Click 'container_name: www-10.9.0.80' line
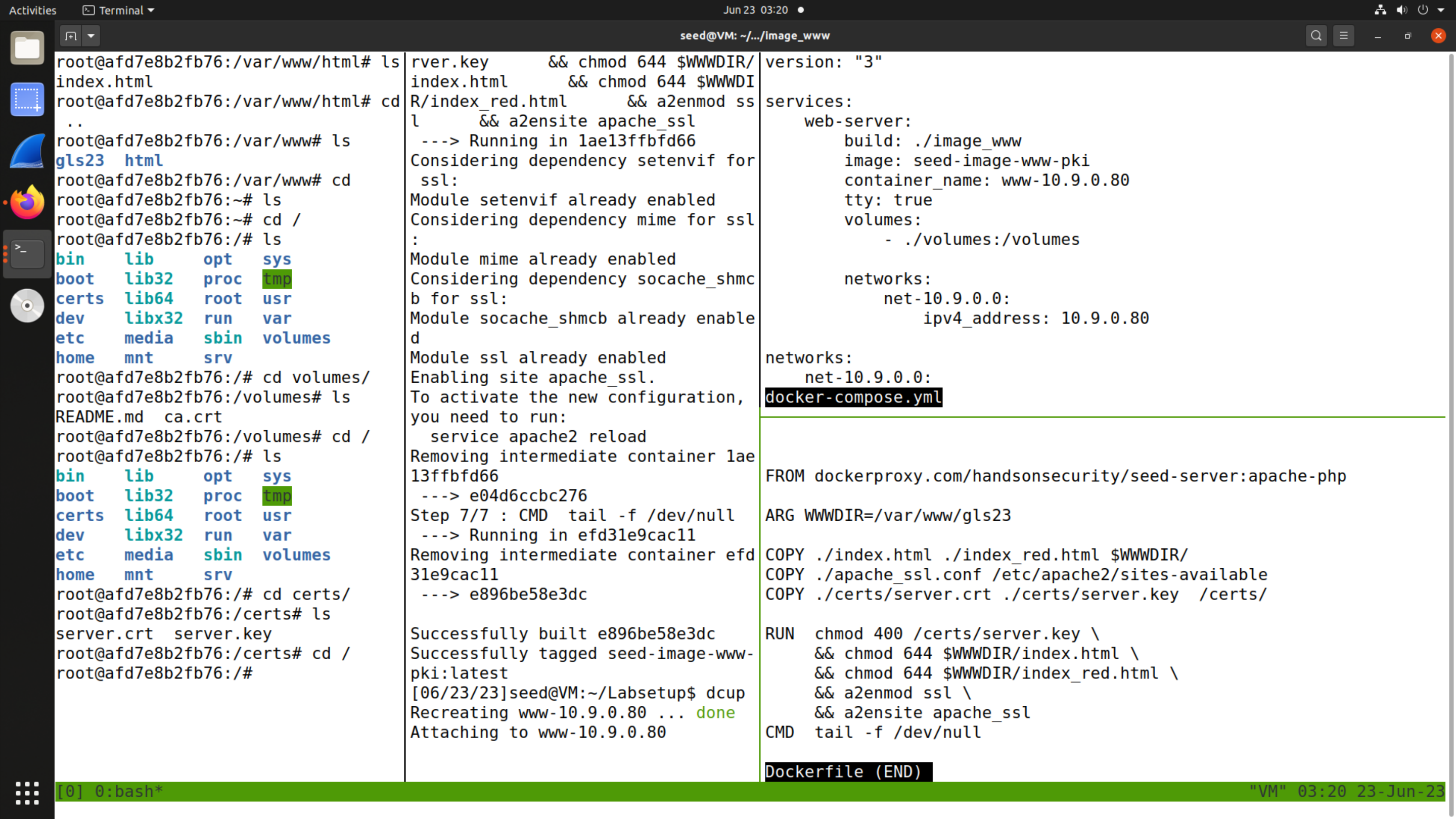The image size is (1456, 819). pos(986,180)
